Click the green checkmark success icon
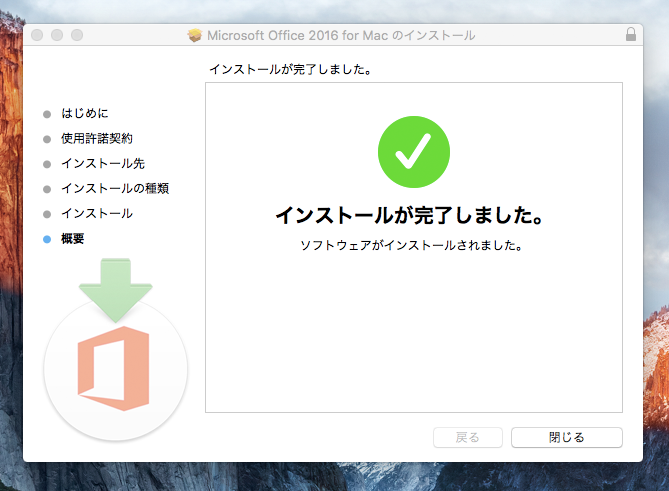 pyautogui.click(x=414, y=152)
